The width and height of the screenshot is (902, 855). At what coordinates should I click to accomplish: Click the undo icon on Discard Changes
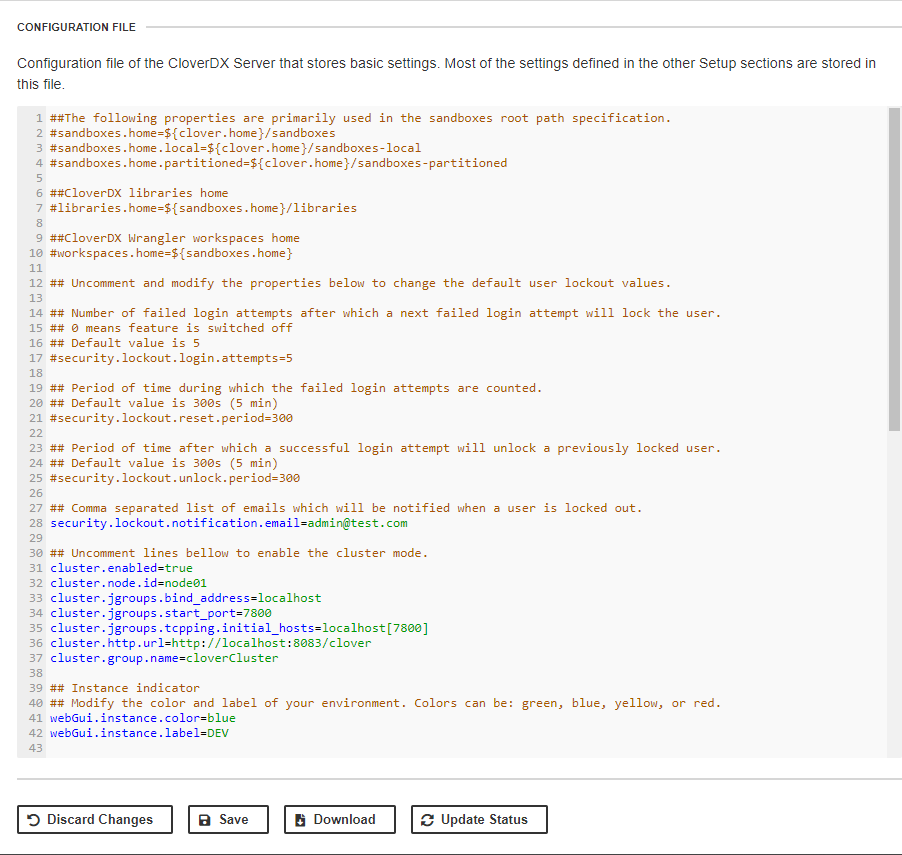click(x=33, y=819)
